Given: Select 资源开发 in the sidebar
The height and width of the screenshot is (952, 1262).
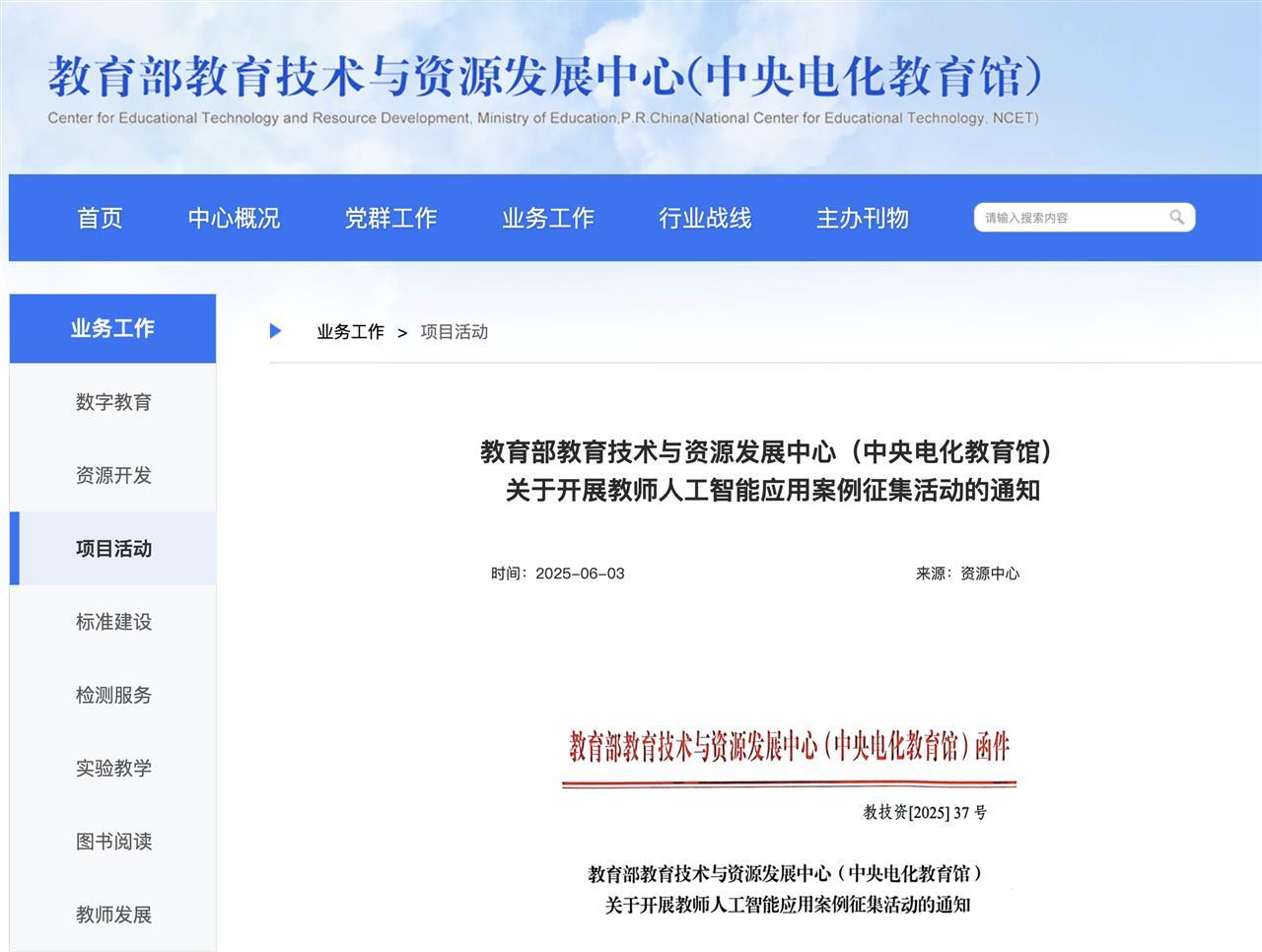Looking at the screenshot, I should pos(113,475).
